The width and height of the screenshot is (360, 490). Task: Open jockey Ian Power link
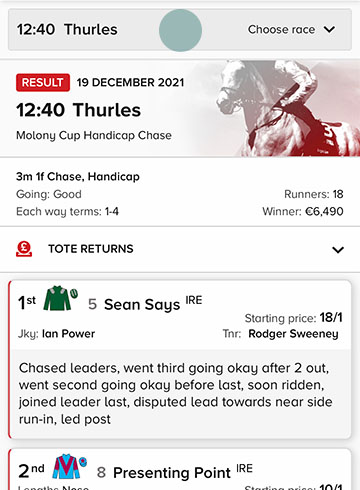pos(68,334)
